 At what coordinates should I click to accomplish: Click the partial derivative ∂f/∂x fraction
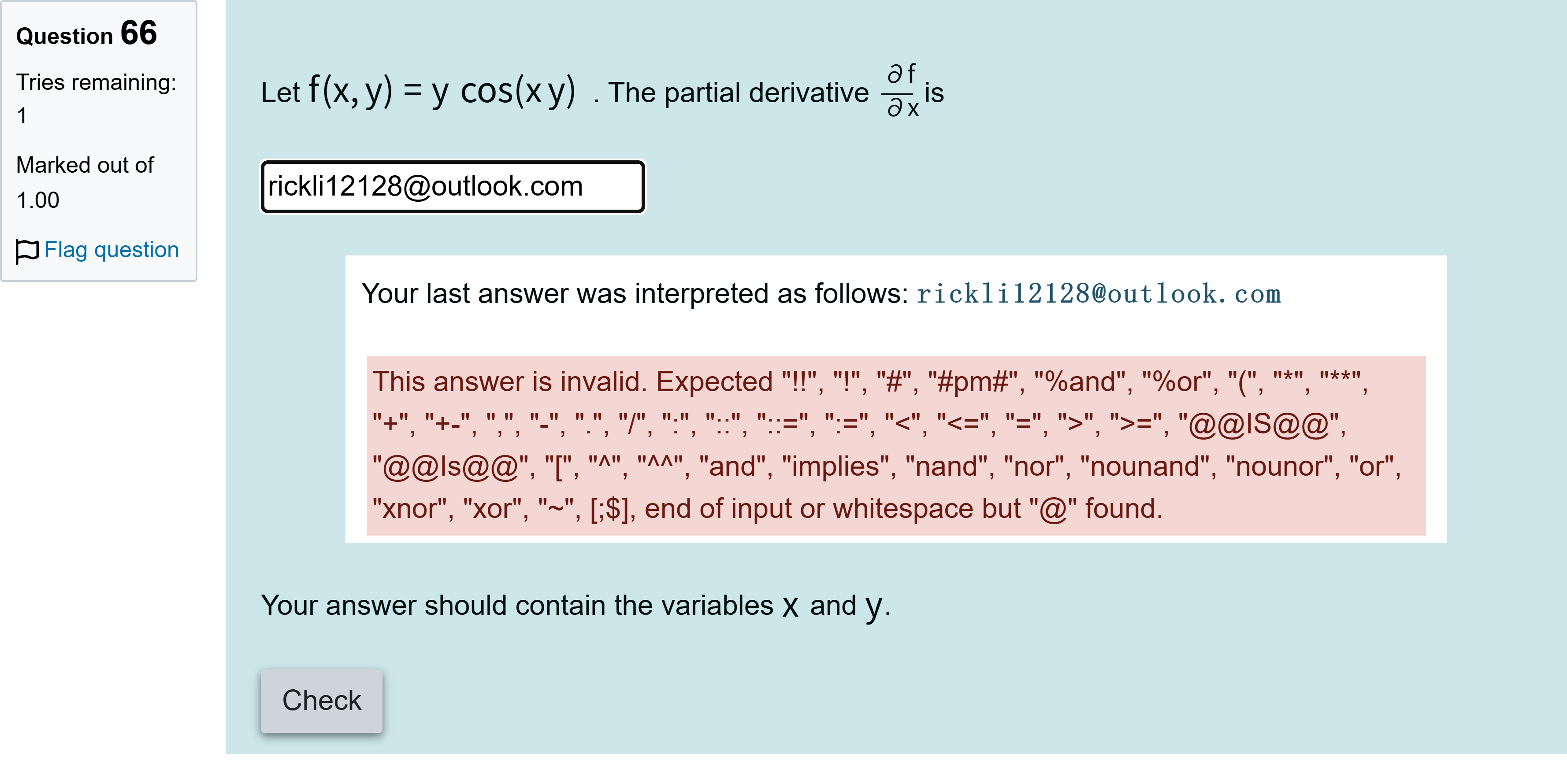pyautogui.click(x=902, y=91)
